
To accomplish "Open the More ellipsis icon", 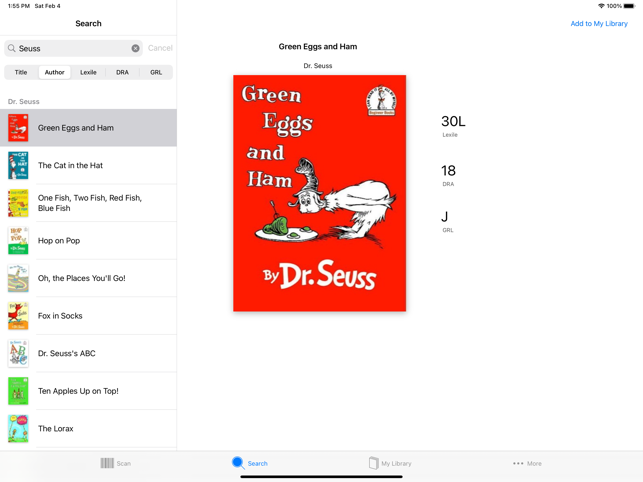I will [518, 463].
